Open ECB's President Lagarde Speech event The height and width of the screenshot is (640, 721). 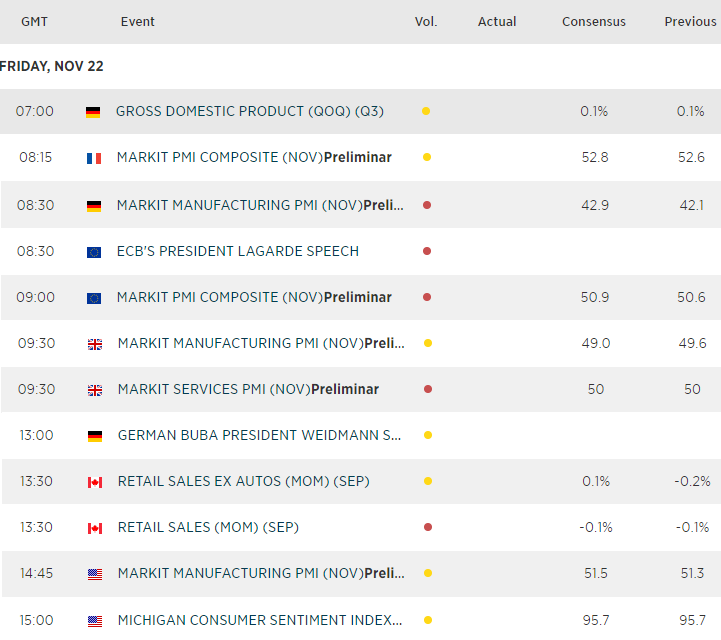238,251
